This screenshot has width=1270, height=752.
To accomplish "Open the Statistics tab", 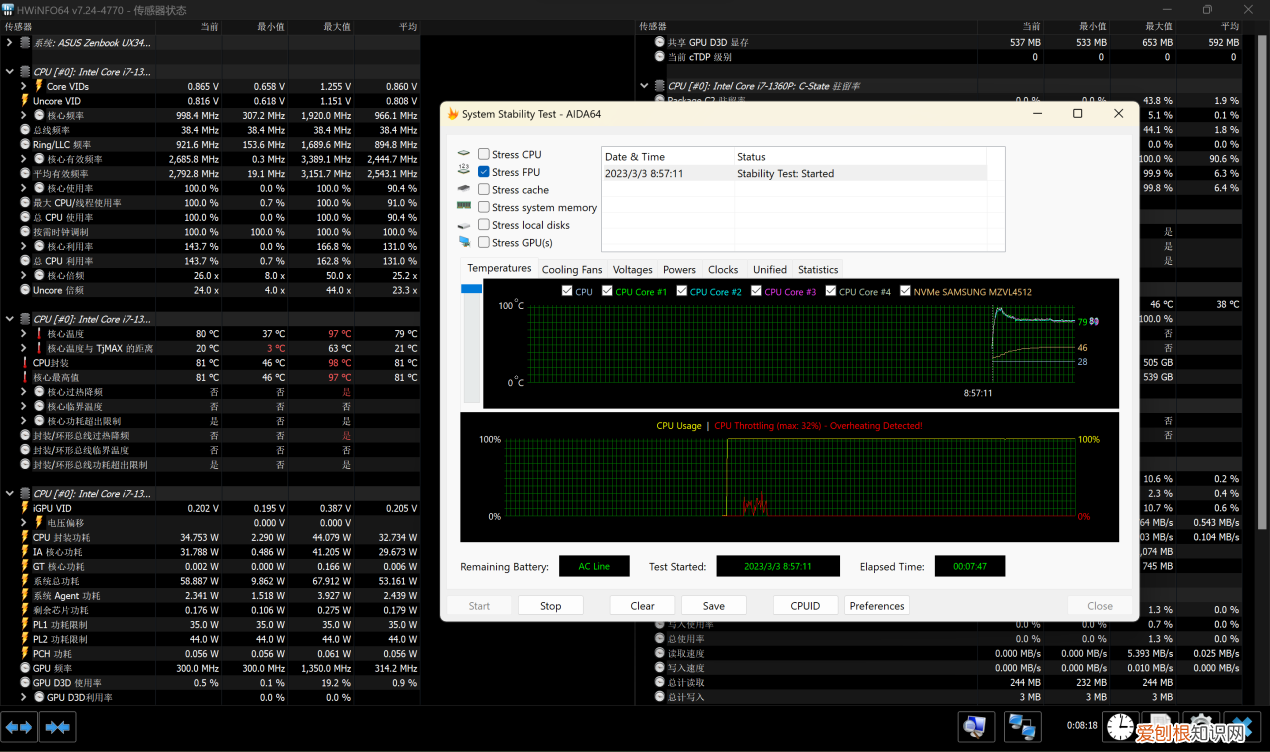I will (x=817, y=269).
